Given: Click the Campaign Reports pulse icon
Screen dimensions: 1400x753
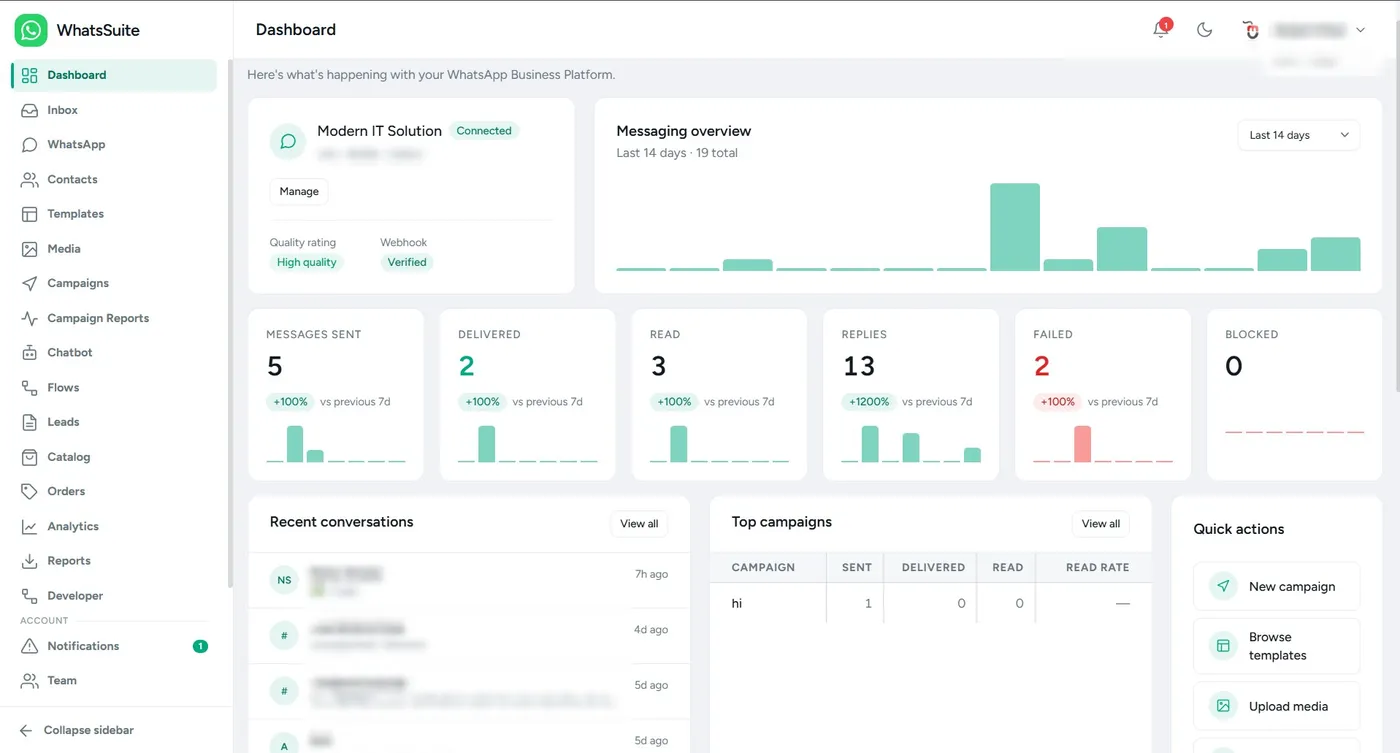Looking at the screenshot, I should click(x=30, y=318).
